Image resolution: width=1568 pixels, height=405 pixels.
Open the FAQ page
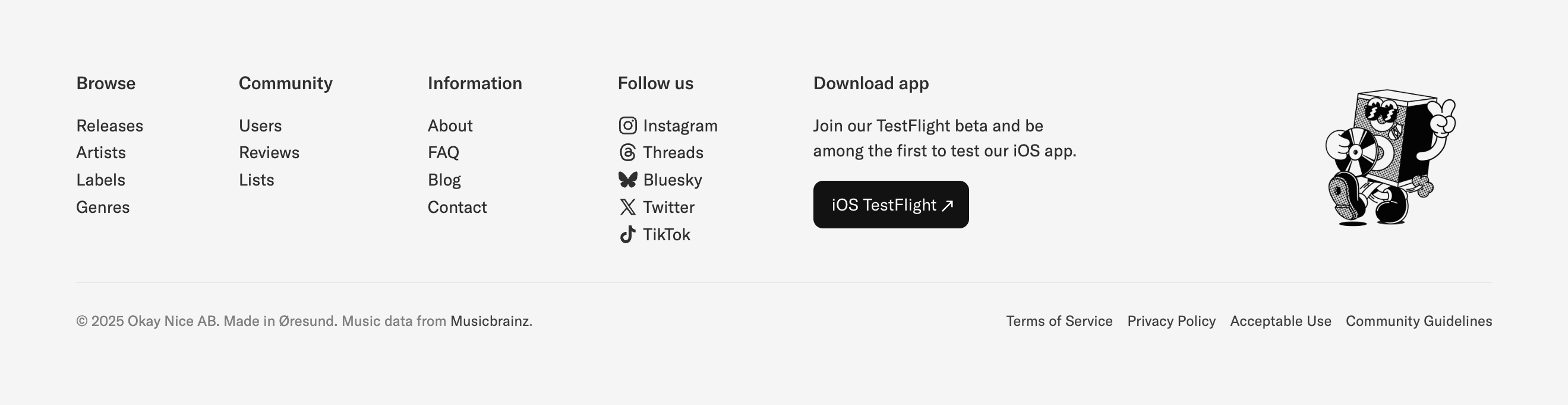443,153
